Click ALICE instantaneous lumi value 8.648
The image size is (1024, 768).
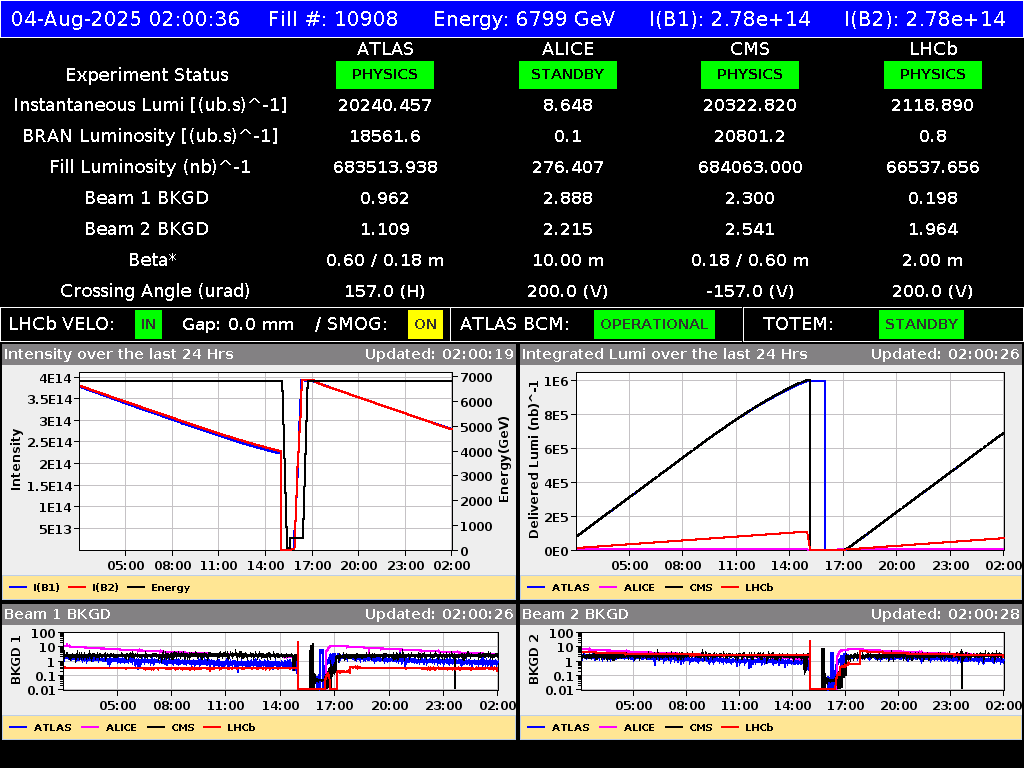pyautogui.click(x=568, y=105)
